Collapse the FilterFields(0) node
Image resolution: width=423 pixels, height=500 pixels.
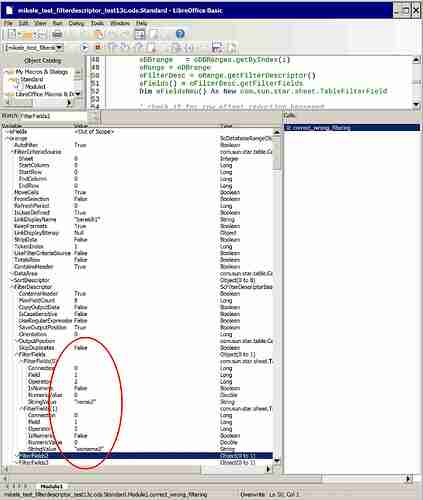tap(21, 361)
